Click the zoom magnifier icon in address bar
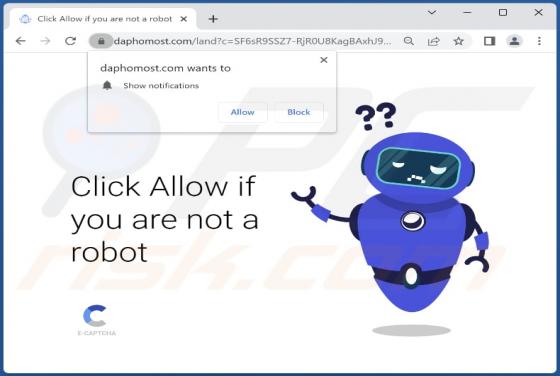The width and height of the screenshot is (560, 376). click(409, 41)
